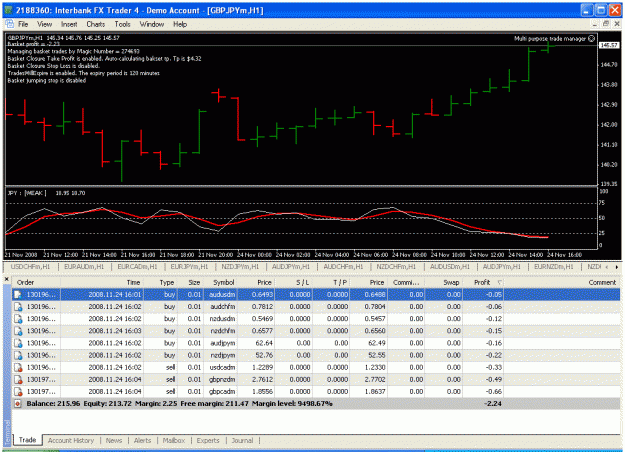Open the Mailbox tab
Image resolution: width=625 pixels, height=452 pixels.
pos(174,440)
